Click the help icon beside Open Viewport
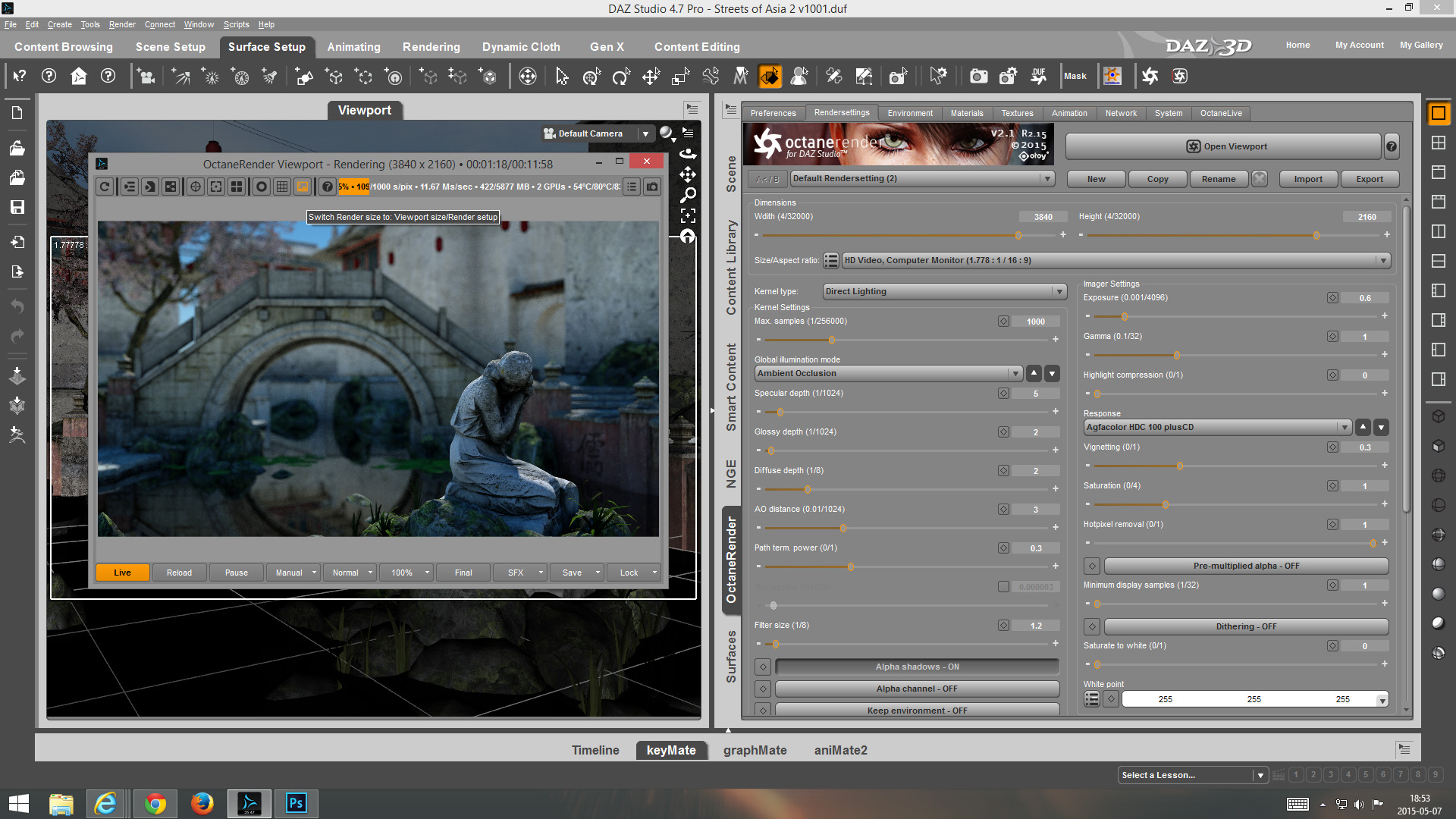This screenshot has height=819, width=1456. [x=1392, y=146]
